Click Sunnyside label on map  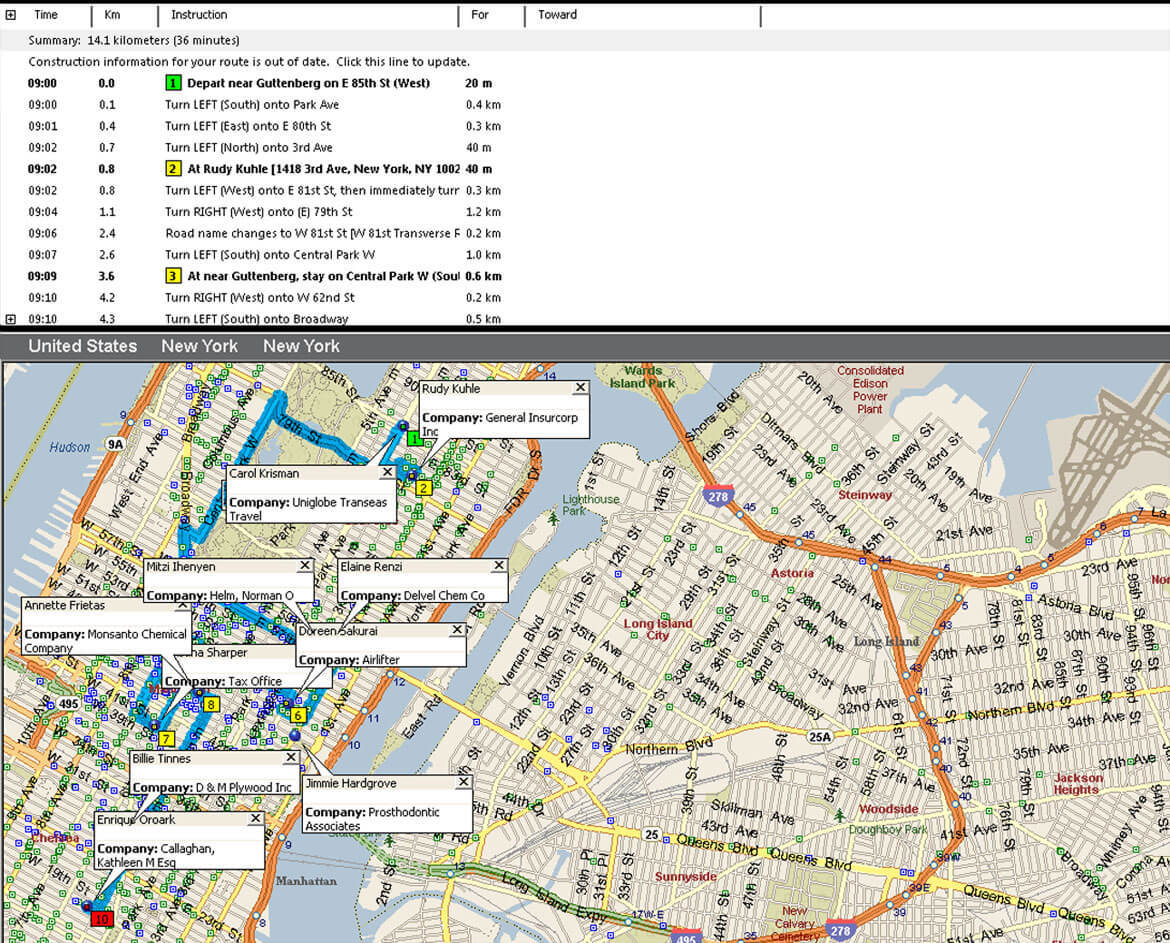click(686, 876)
